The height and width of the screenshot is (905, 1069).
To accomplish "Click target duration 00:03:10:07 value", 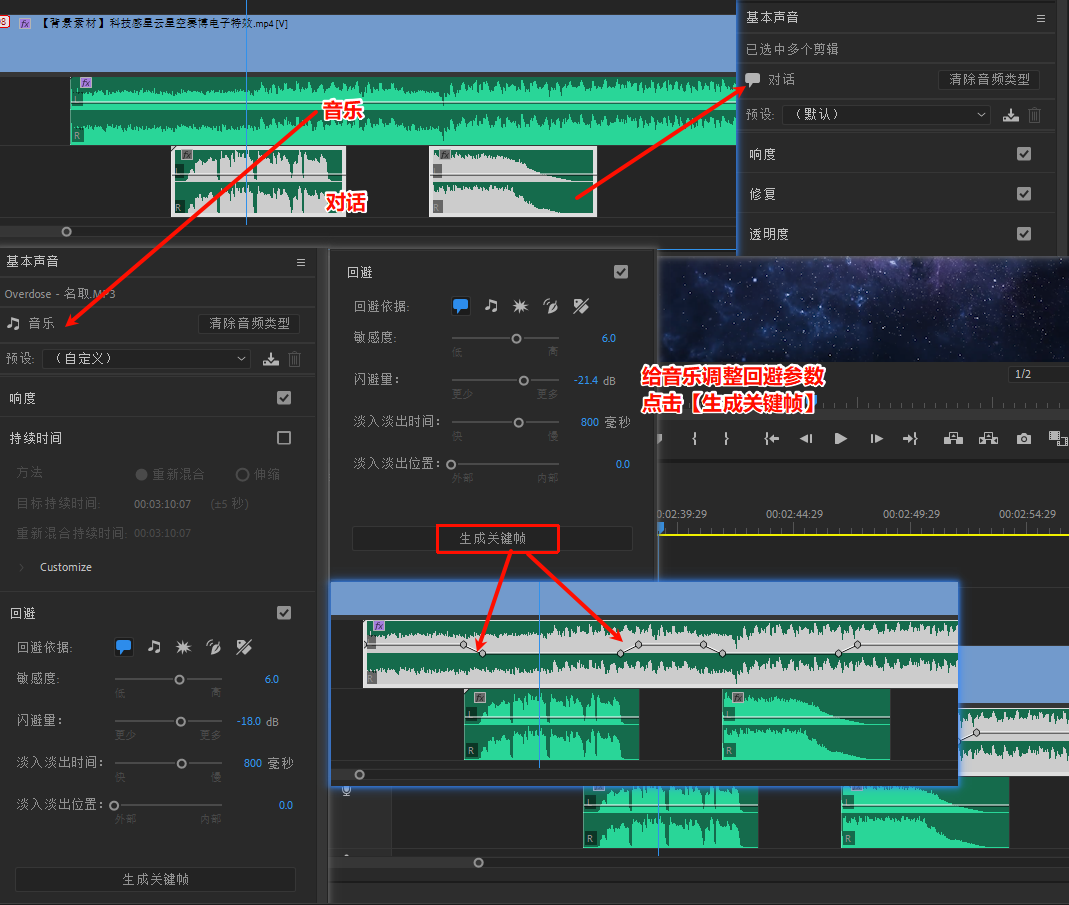I will click(162, 504).
